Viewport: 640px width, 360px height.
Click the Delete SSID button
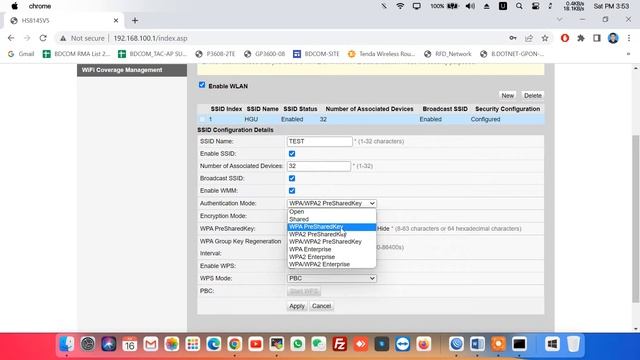pos(533,96)
